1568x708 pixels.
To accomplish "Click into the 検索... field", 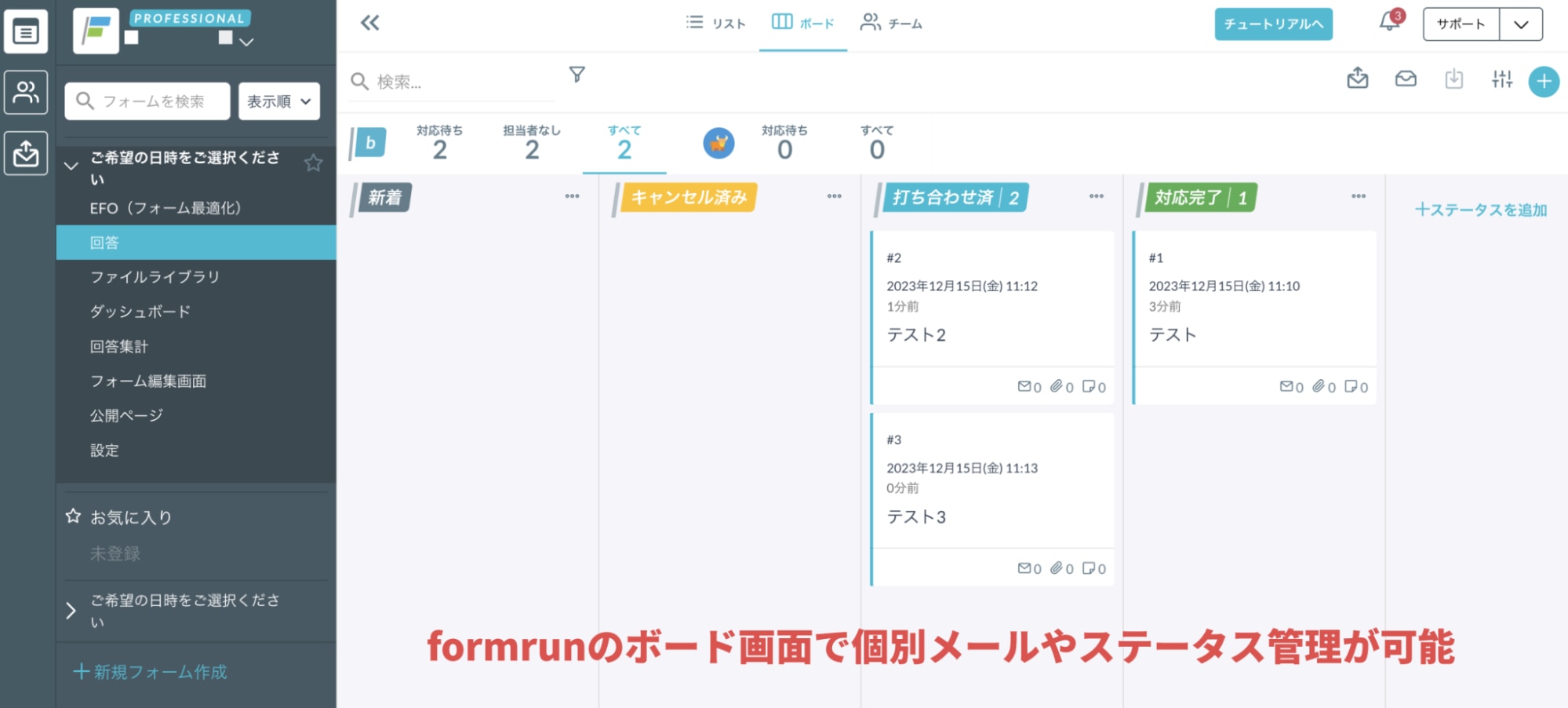I will (x=452, y=82).
